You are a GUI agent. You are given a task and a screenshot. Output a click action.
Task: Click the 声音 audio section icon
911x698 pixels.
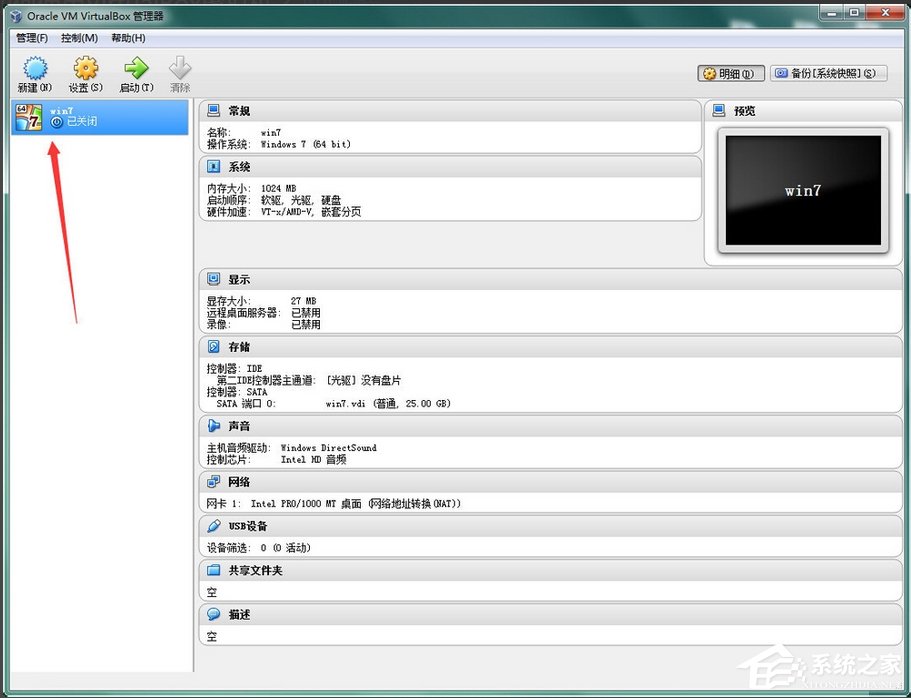(212, 426)
